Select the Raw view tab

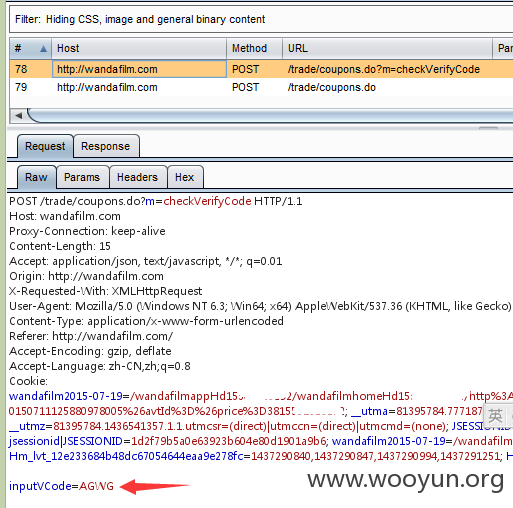[x=36, y=177]
